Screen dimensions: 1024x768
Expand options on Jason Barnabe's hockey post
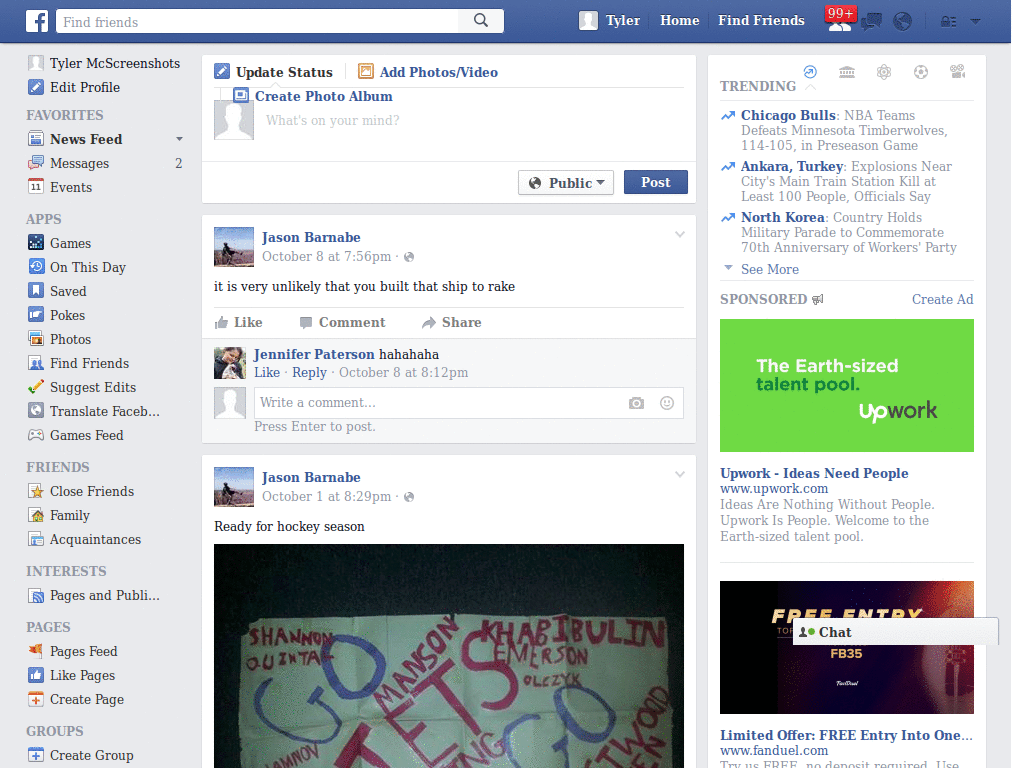[680, 475]
